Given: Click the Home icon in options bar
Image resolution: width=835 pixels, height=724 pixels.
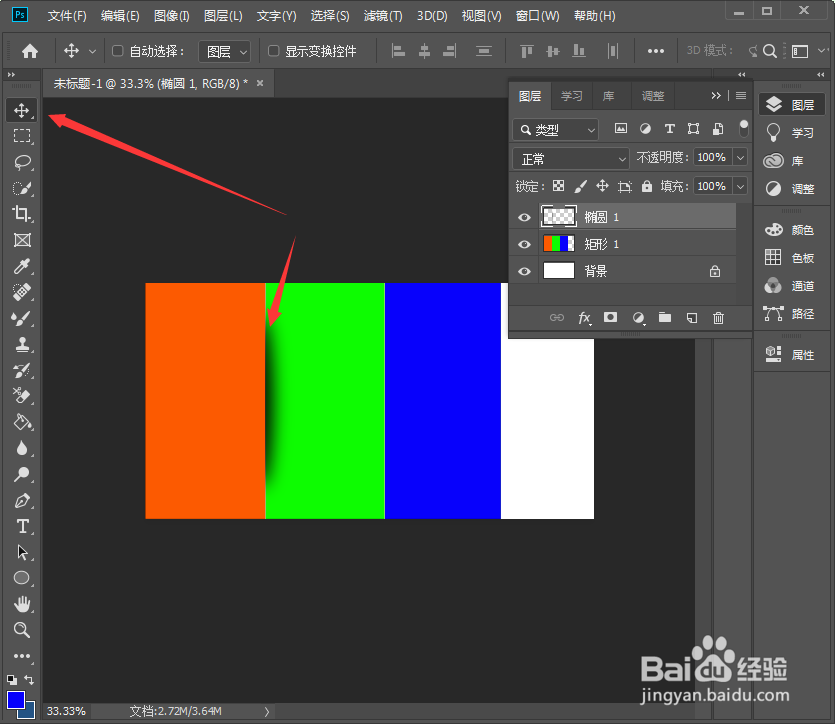Looking at the screenshot, I should point(30,51).
